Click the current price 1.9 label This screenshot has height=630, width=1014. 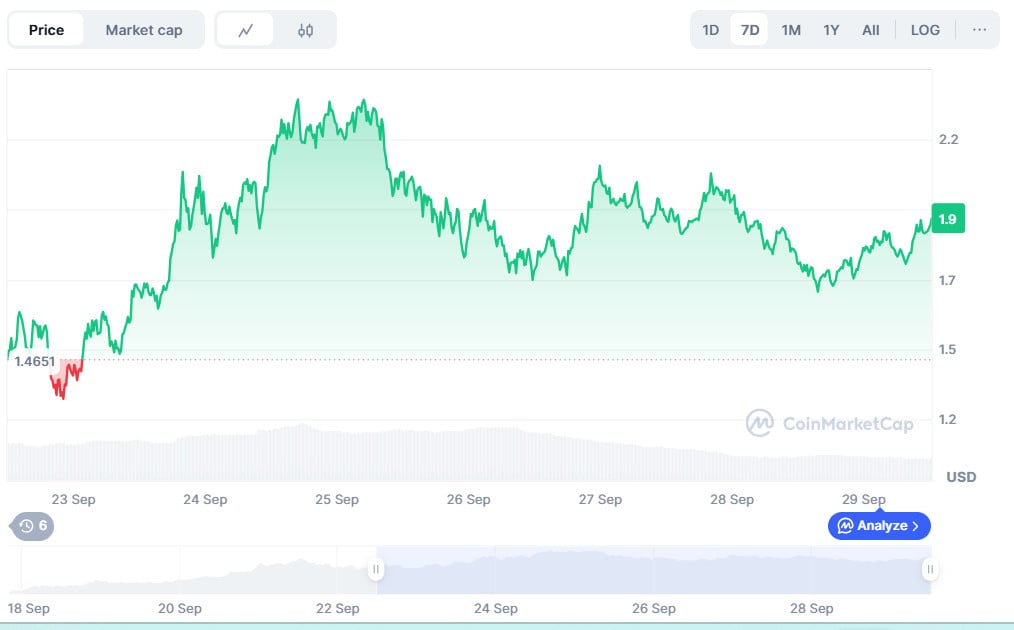point(947,219)
